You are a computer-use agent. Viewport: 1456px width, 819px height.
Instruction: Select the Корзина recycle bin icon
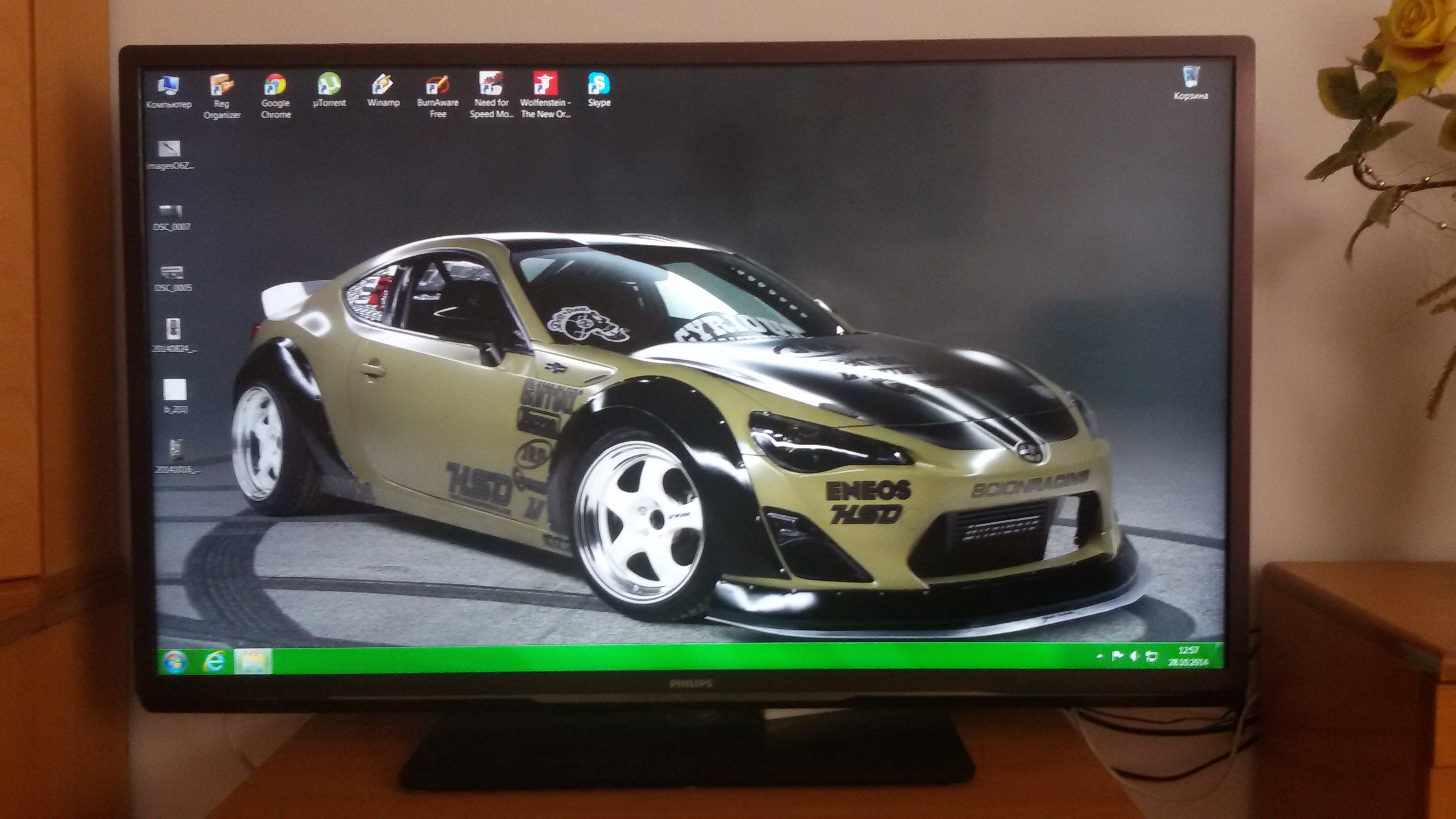[x=1190, y=83]
